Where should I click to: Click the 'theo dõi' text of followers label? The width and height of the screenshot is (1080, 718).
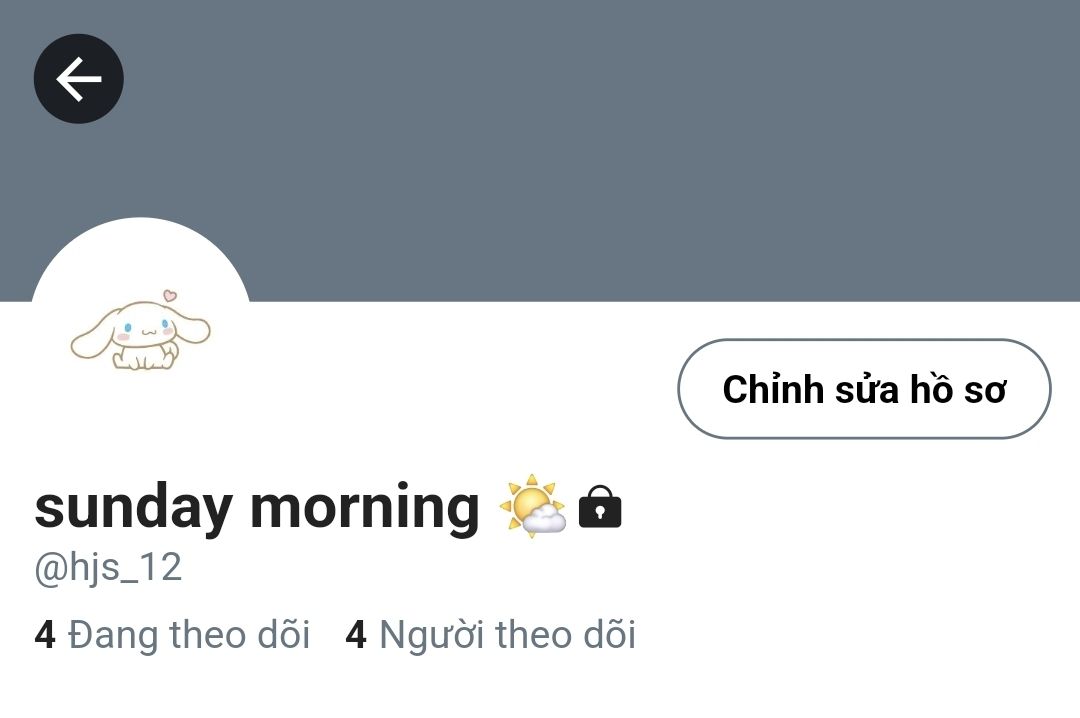[565, 634]
